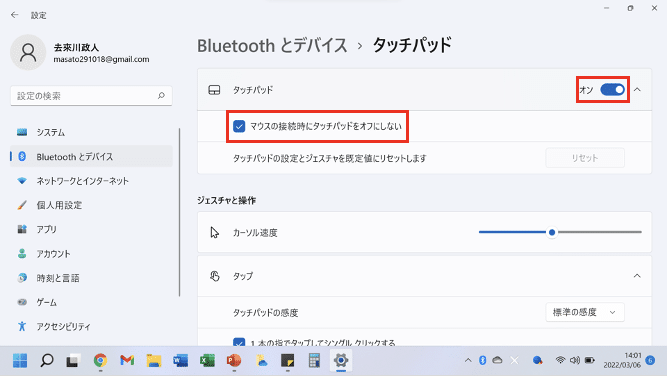The height and width of the screenshot is (376, 667).
Task: Uncheck 1本の指でタップしてシングルクリックする
Action: (239, 342)
